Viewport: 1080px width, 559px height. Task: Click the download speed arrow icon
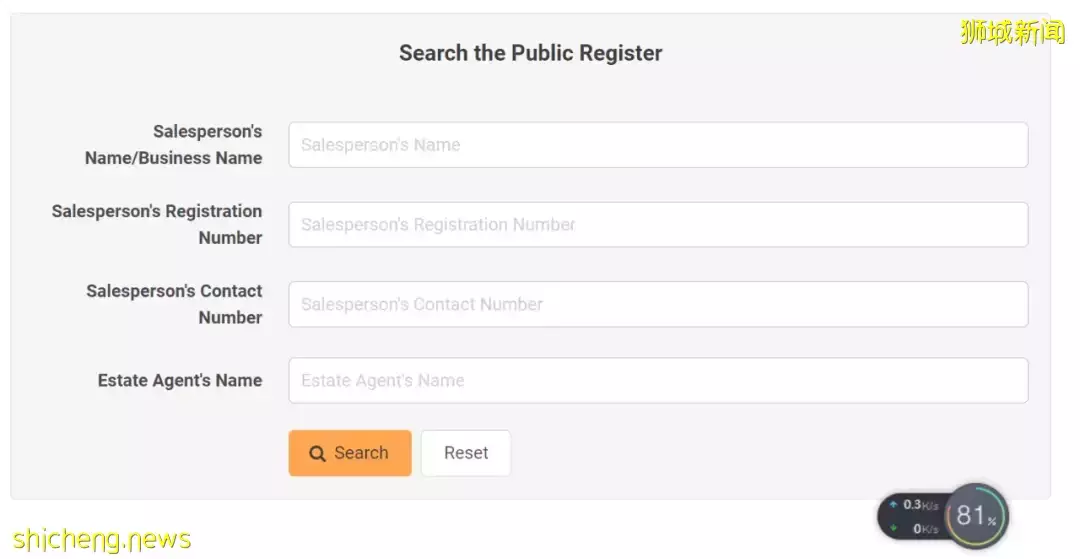tap(893, 528)
